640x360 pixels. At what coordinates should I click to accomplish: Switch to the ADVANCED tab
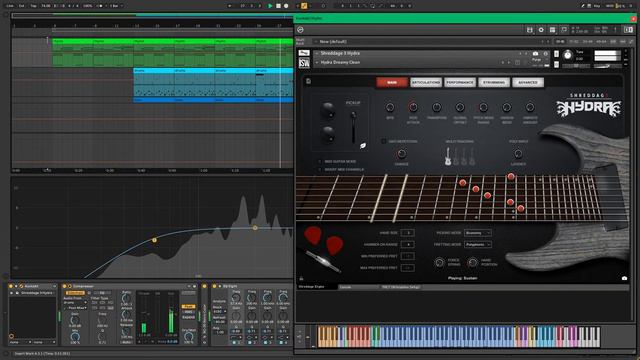tap(528, 82)
